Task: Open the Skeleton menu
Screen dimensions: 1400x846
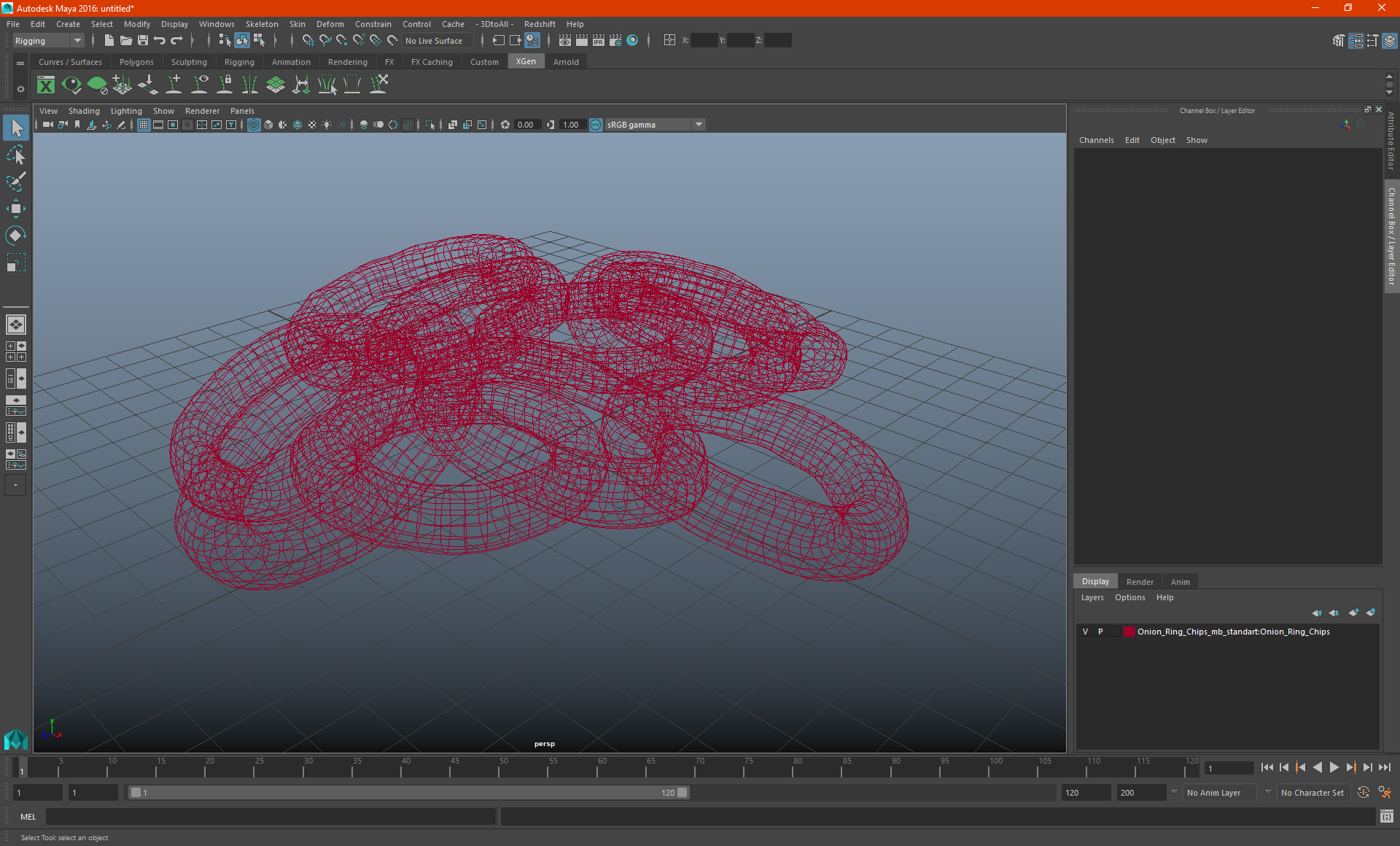Action: click(x=262, y=24)
